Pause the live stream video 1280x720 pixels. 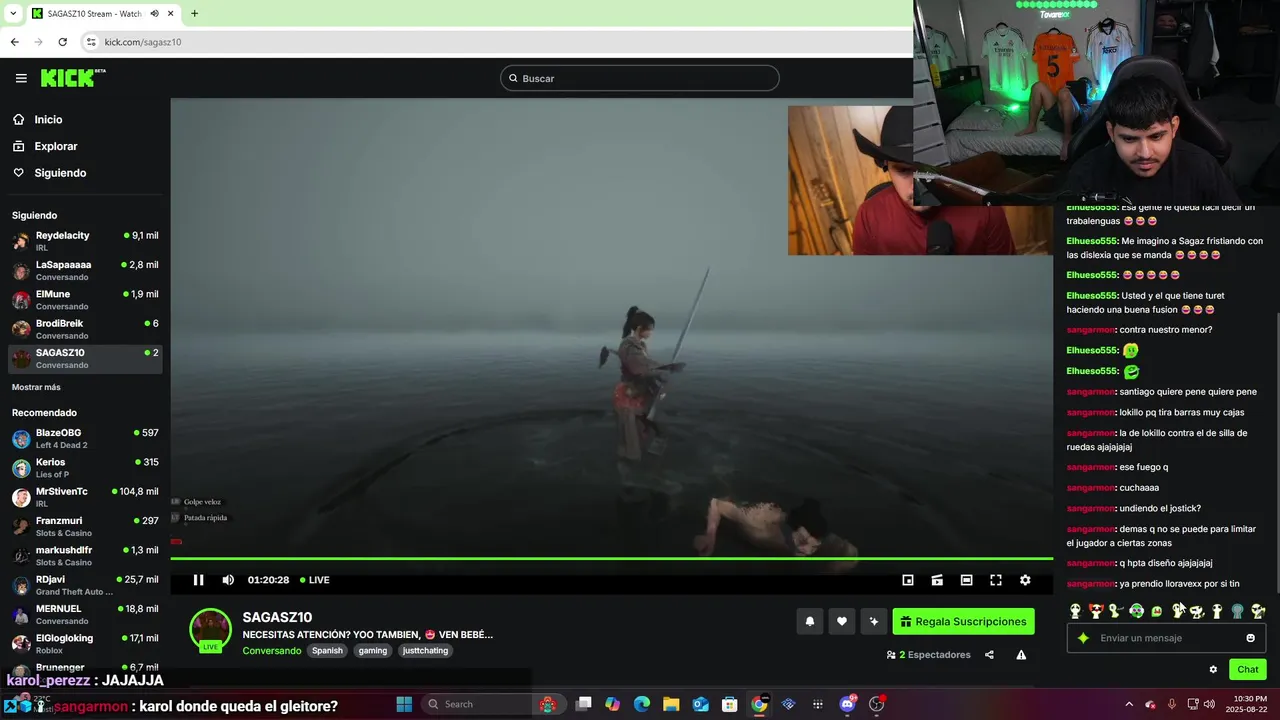[198, 580]
